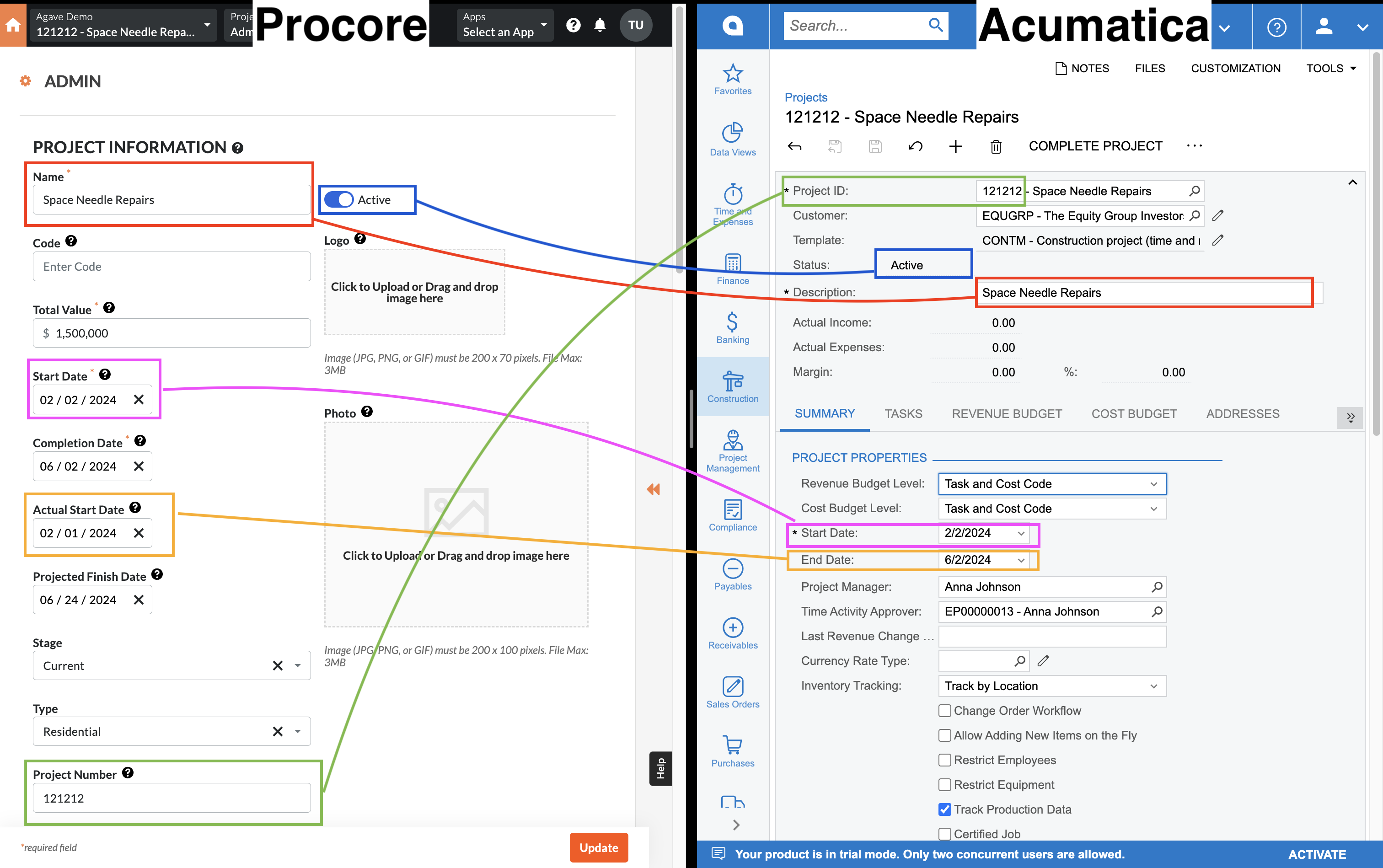
Task: Open Time and Expenses workspace
Action: point(733,204)
